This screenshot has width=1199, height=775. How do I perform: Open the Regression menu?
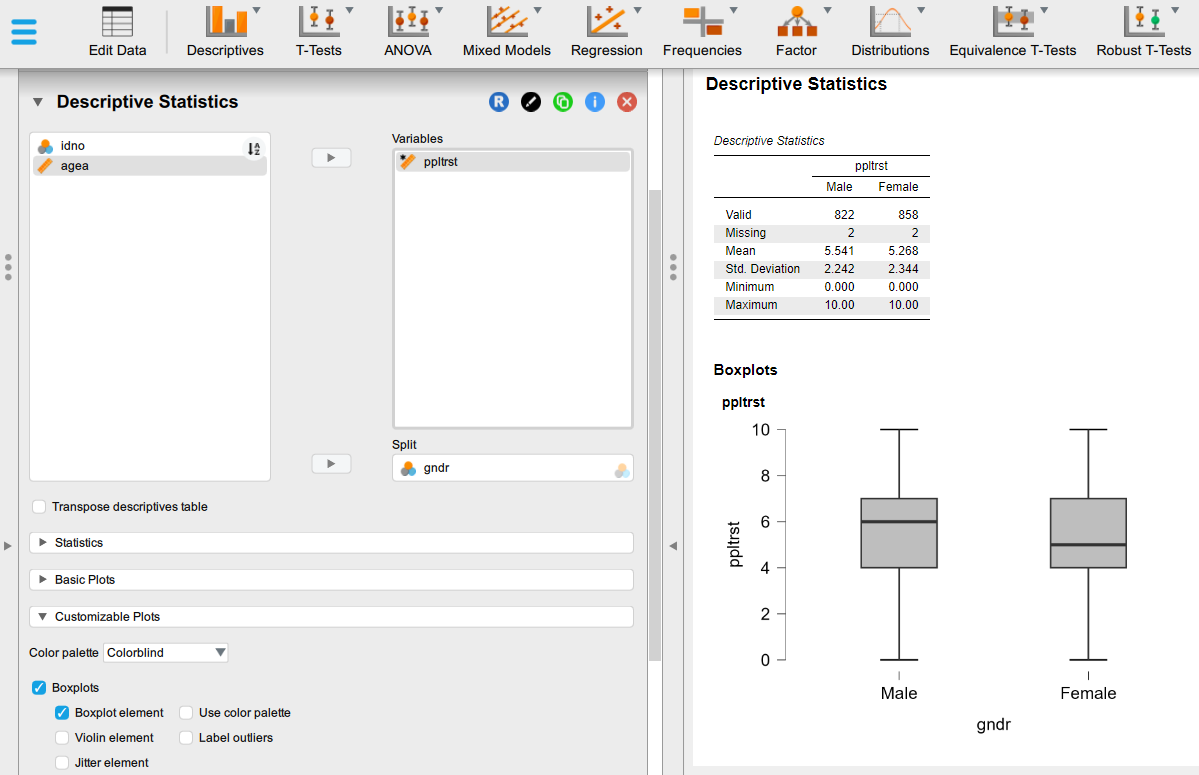606,31
